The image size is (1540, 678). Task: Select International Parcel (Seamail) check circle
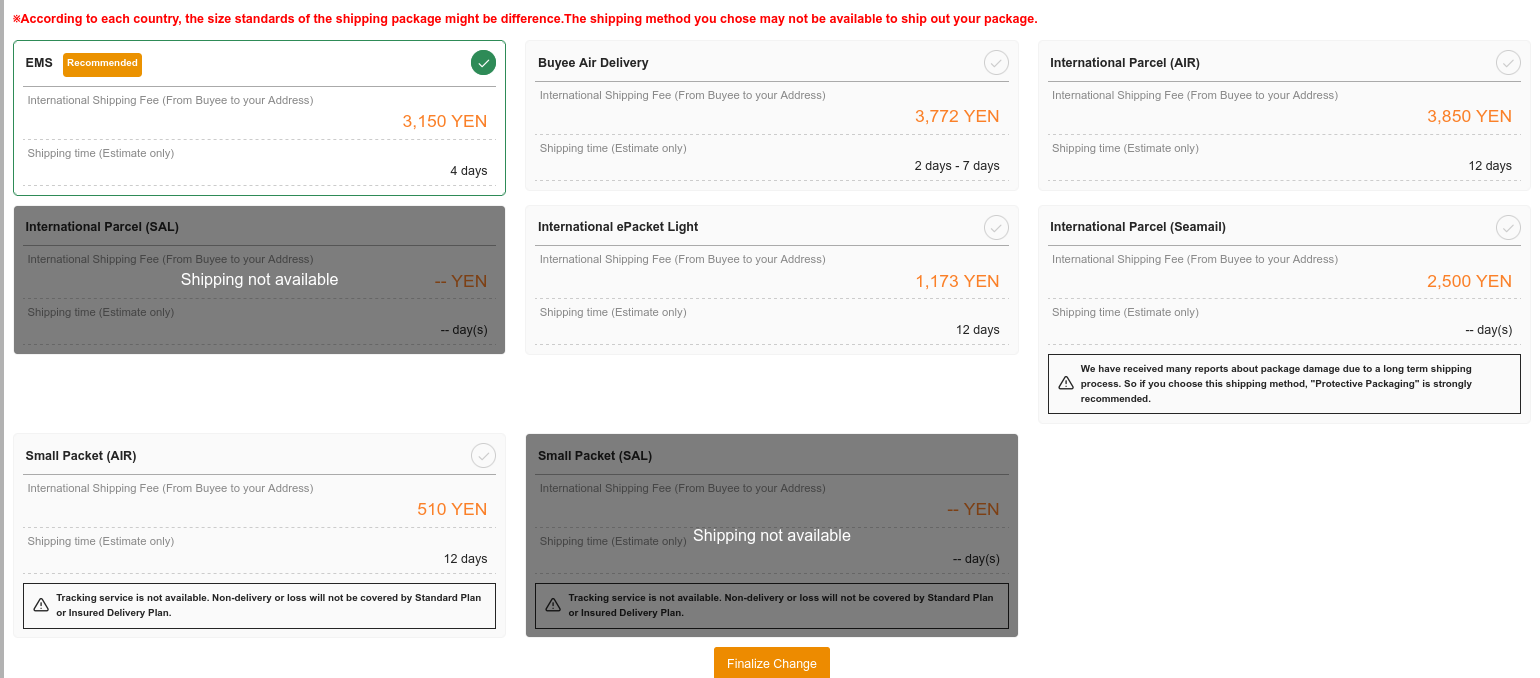[1508, 227]
